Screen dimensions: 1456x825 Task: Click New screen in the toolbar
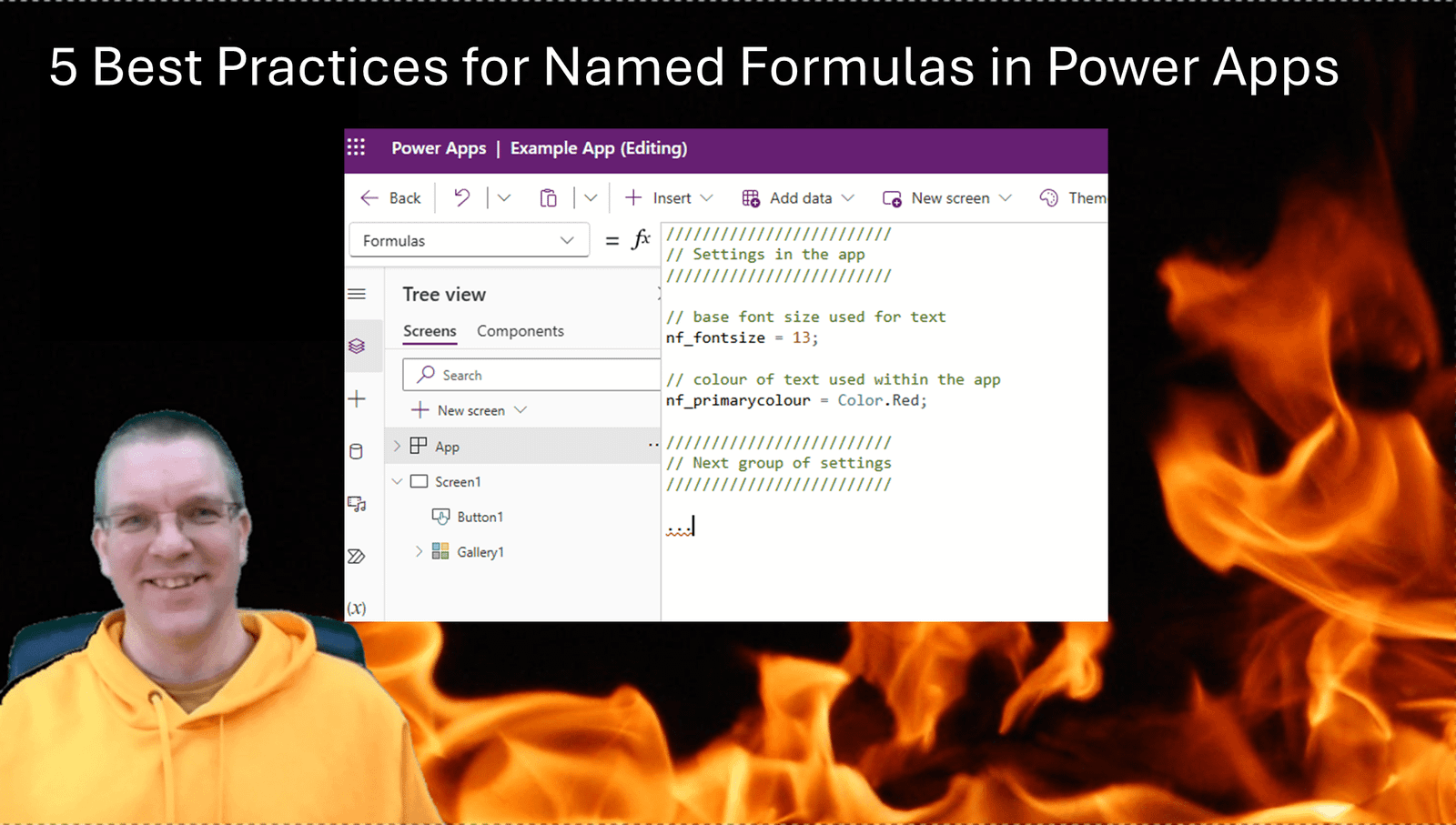click(x=947, y=198)
